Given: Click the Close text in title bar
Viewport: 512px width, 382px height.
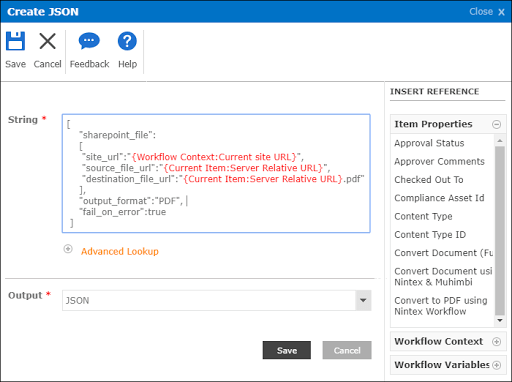Looking at the screenshot, I should click(x=481, y=12).
